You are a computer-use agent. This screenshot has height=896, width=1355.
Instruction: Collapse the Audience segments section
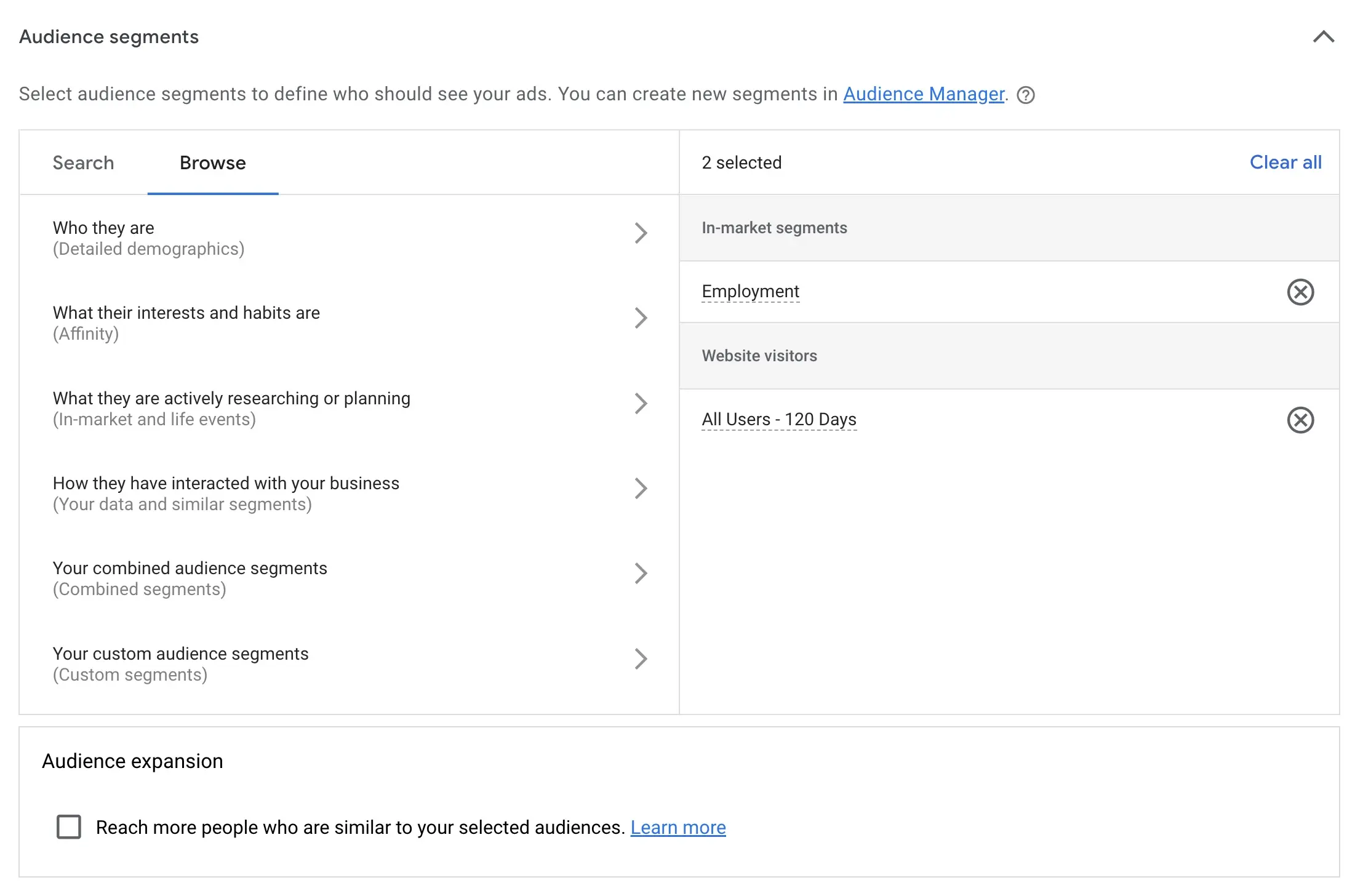click(1324, 37)
